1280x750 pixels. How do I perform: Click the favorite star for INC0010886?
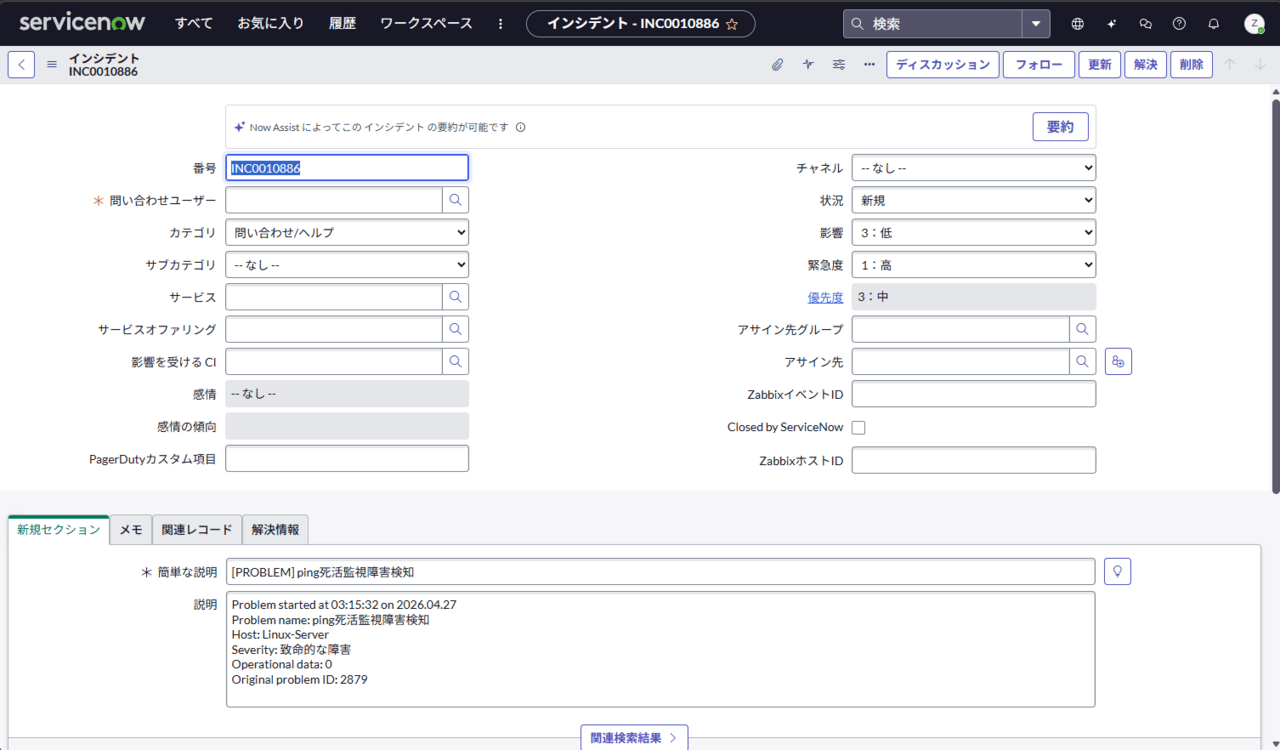(732, 24)
